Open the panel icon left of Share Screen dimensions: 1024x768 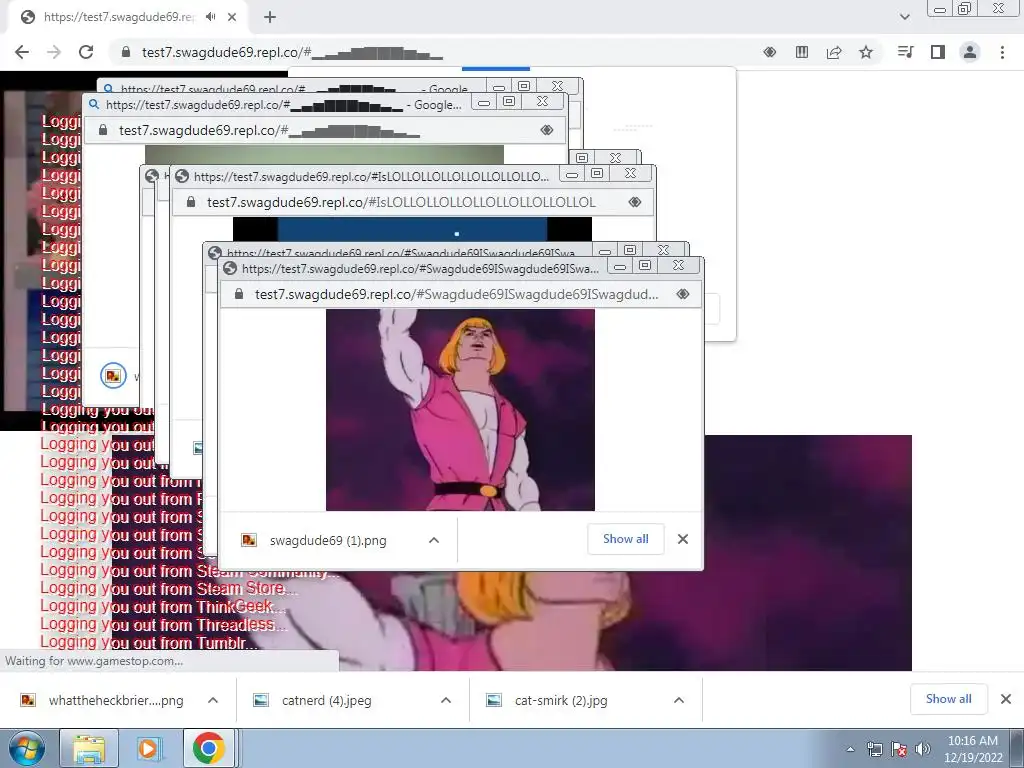[x=802, y=52]
